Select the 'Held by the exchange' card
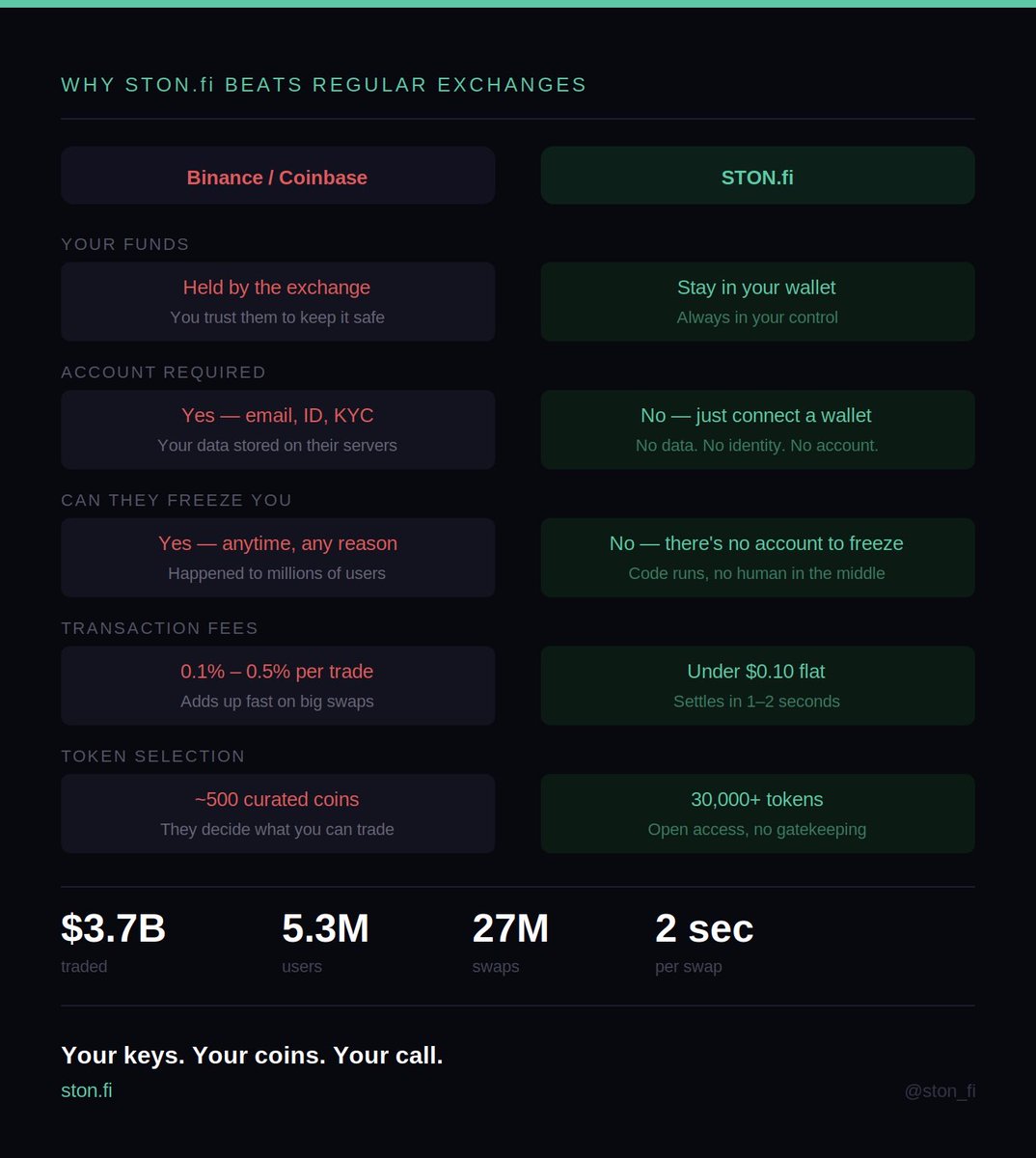Screen dimensions: 1036x1158 tap(278, 302)
